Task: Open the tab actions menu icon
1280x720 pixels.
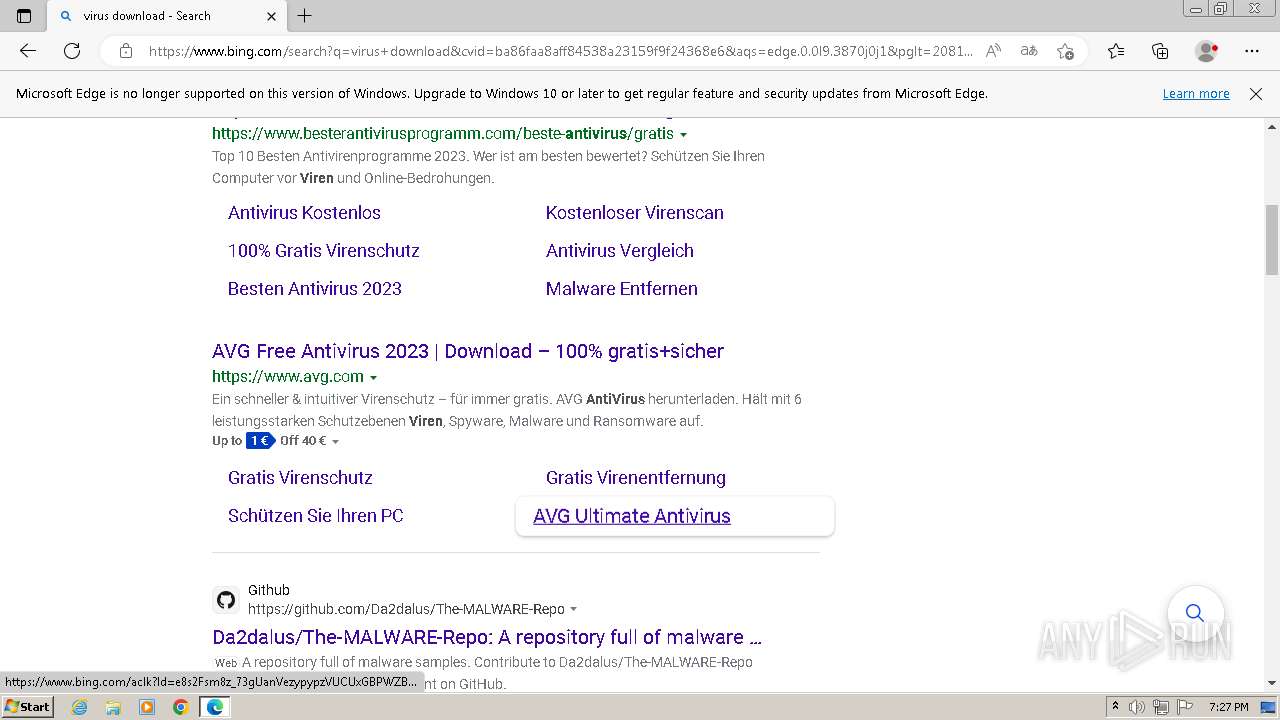Action: pyautogui.click(x=24, y=16)
